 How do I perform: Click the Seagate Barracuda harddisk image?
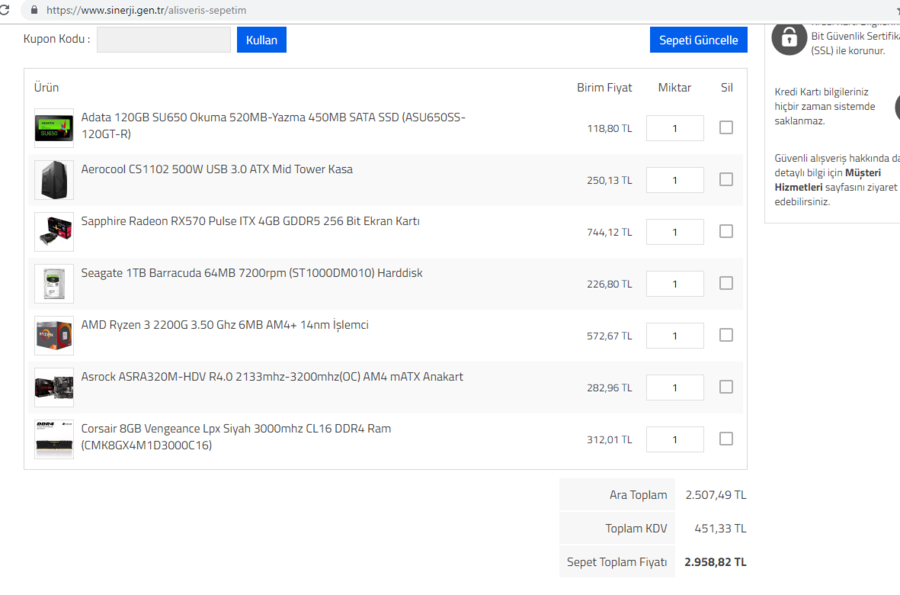pyautogui.click(x=54, y=284)
